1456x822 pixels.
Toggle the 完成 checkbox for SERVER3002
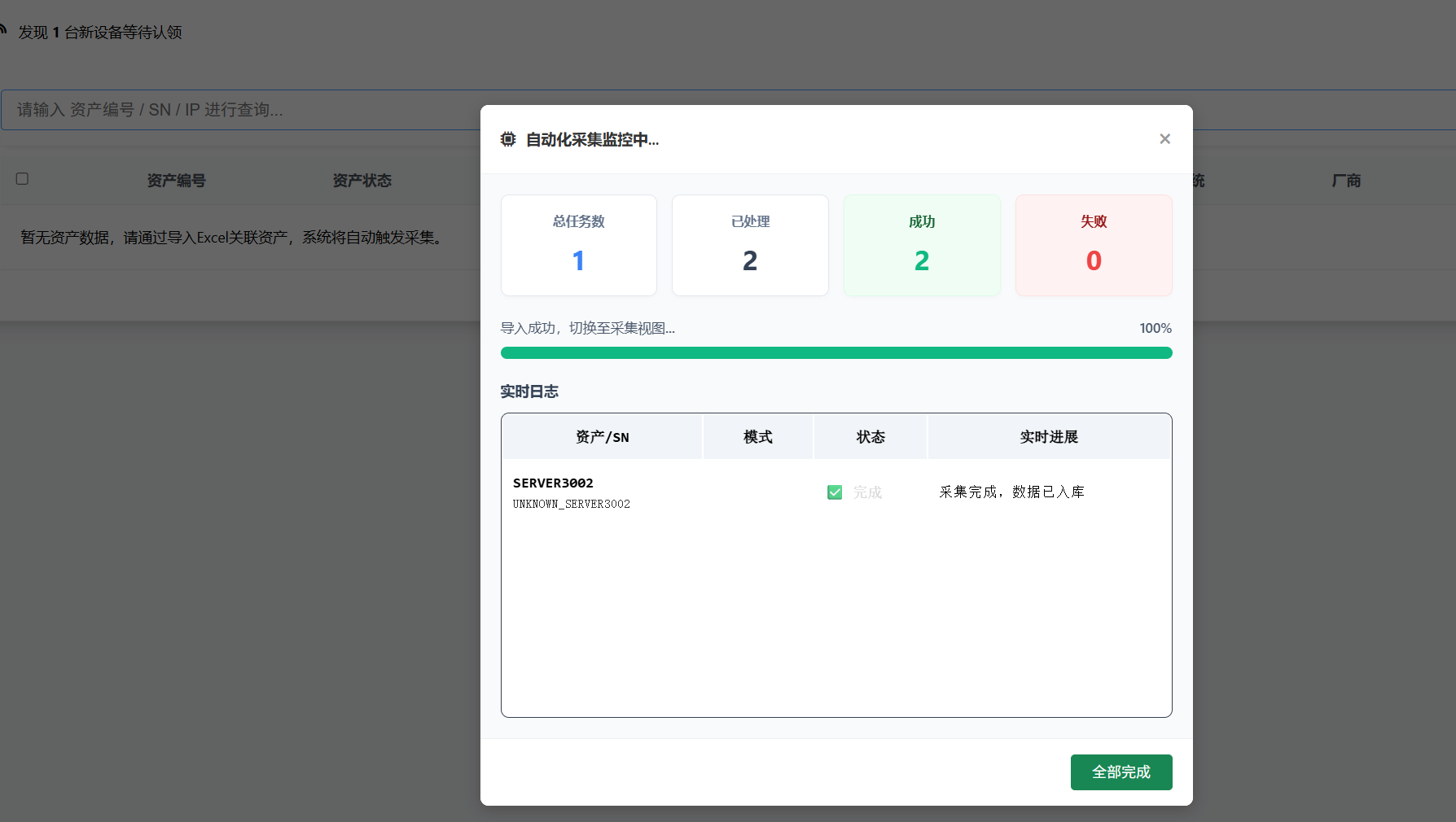pos(835,492)
